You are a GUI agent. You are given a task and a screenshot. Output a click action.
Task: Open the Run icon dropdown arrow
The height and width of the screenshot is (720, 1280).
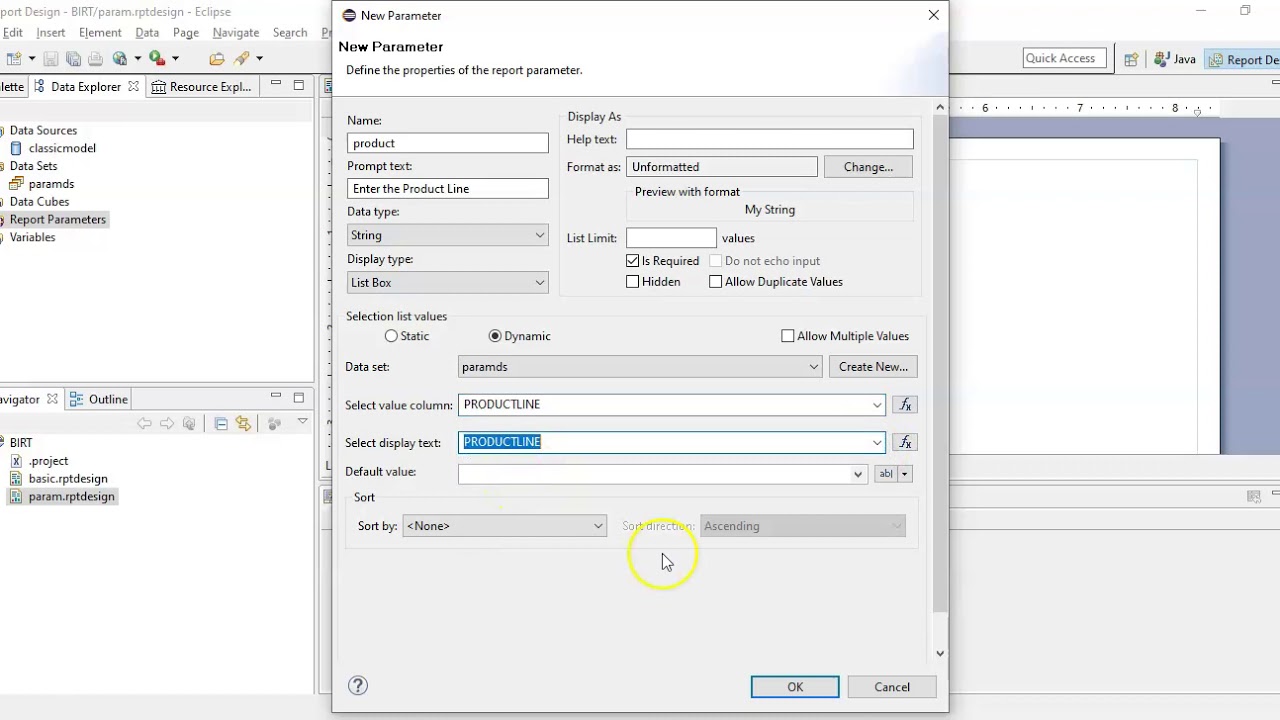(x=174, y=58)
